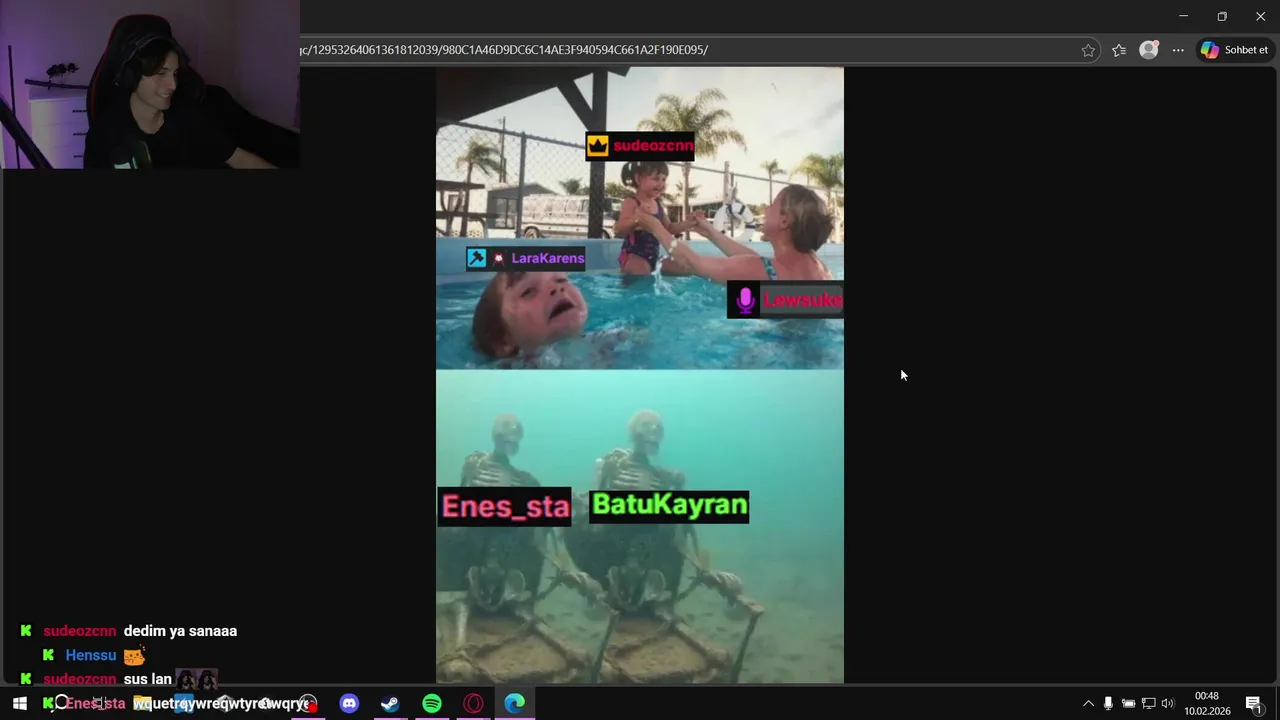1280x720 pixels.
Task: Open OBS icon with red record dot
Action: tap(308, 704)
